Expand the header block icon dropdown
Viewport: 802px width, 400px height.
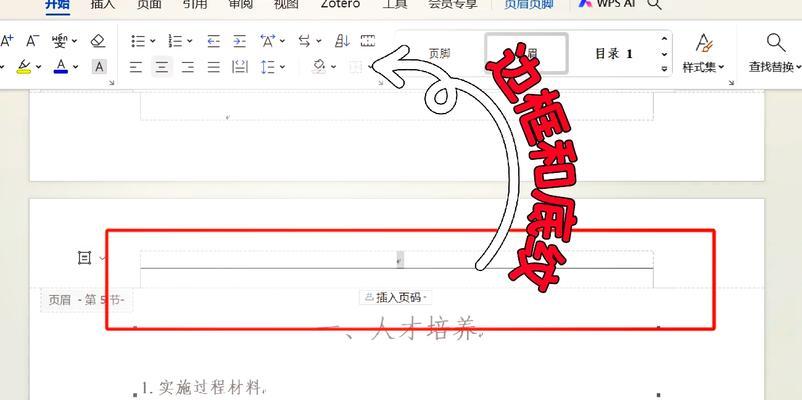pyautogui.click(x=103, y=258)
